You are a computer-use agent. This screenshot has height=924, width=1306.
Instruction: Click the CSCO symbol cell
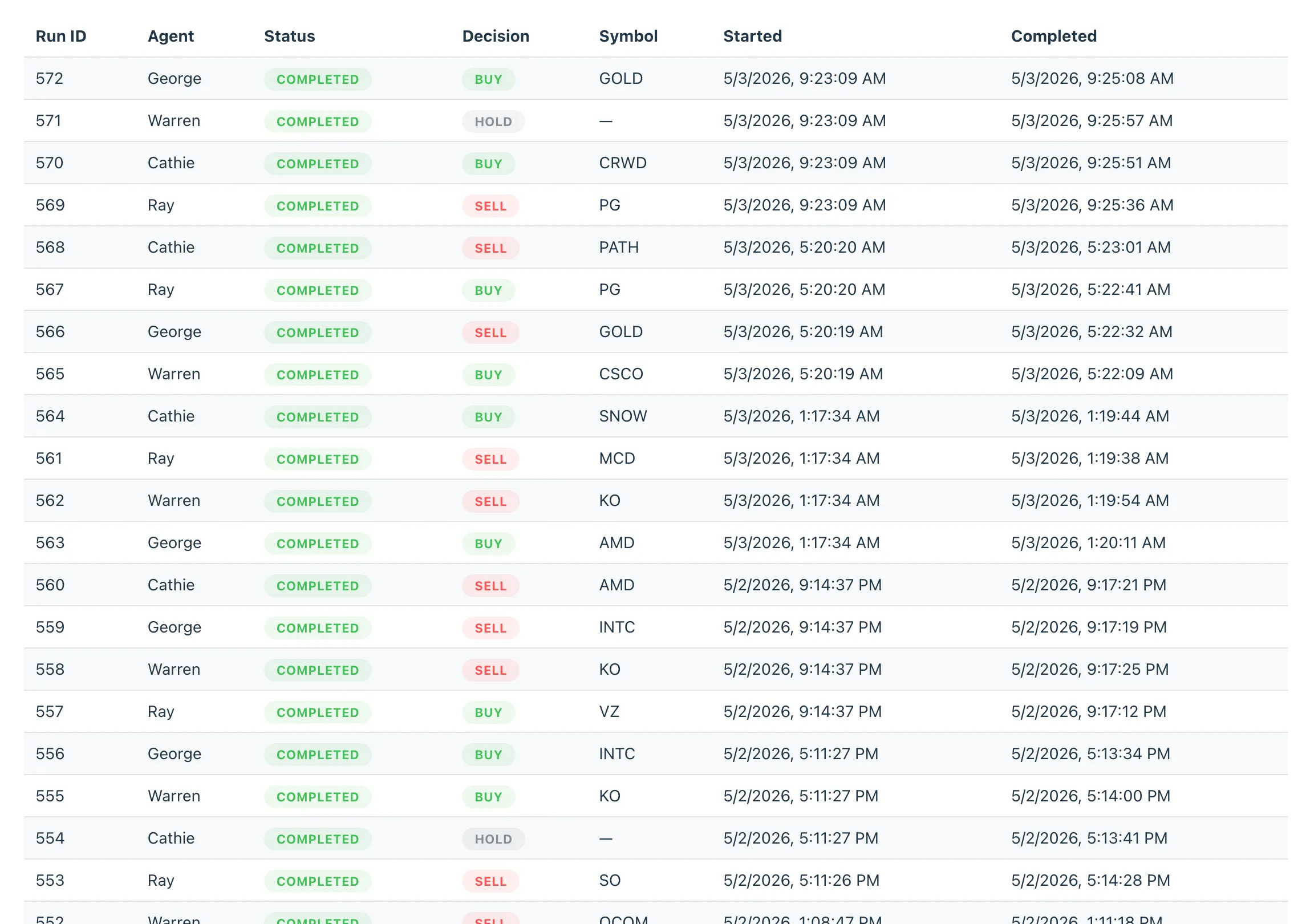pyautogui.click(x=620, y=374)
